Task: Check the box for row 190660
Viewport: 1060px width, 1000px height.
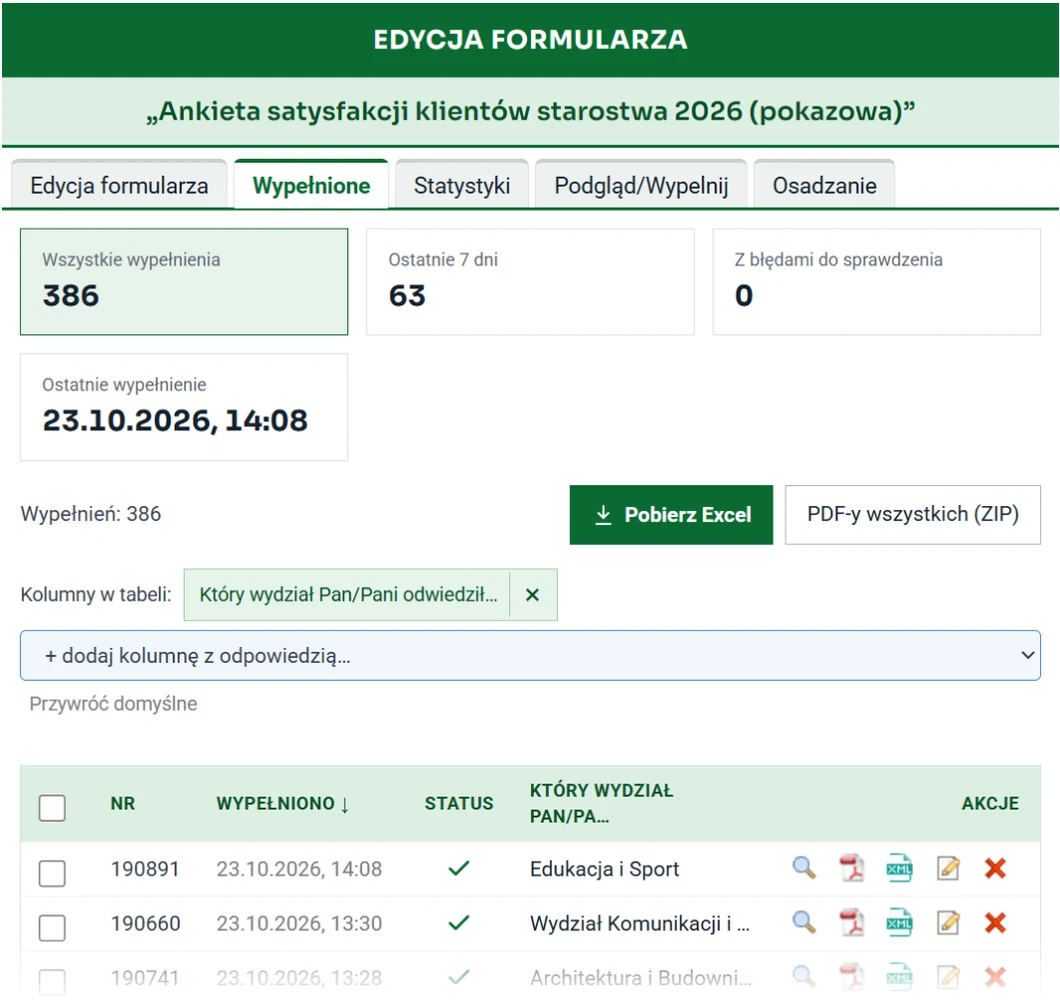Action: click(x=52, y=928)
